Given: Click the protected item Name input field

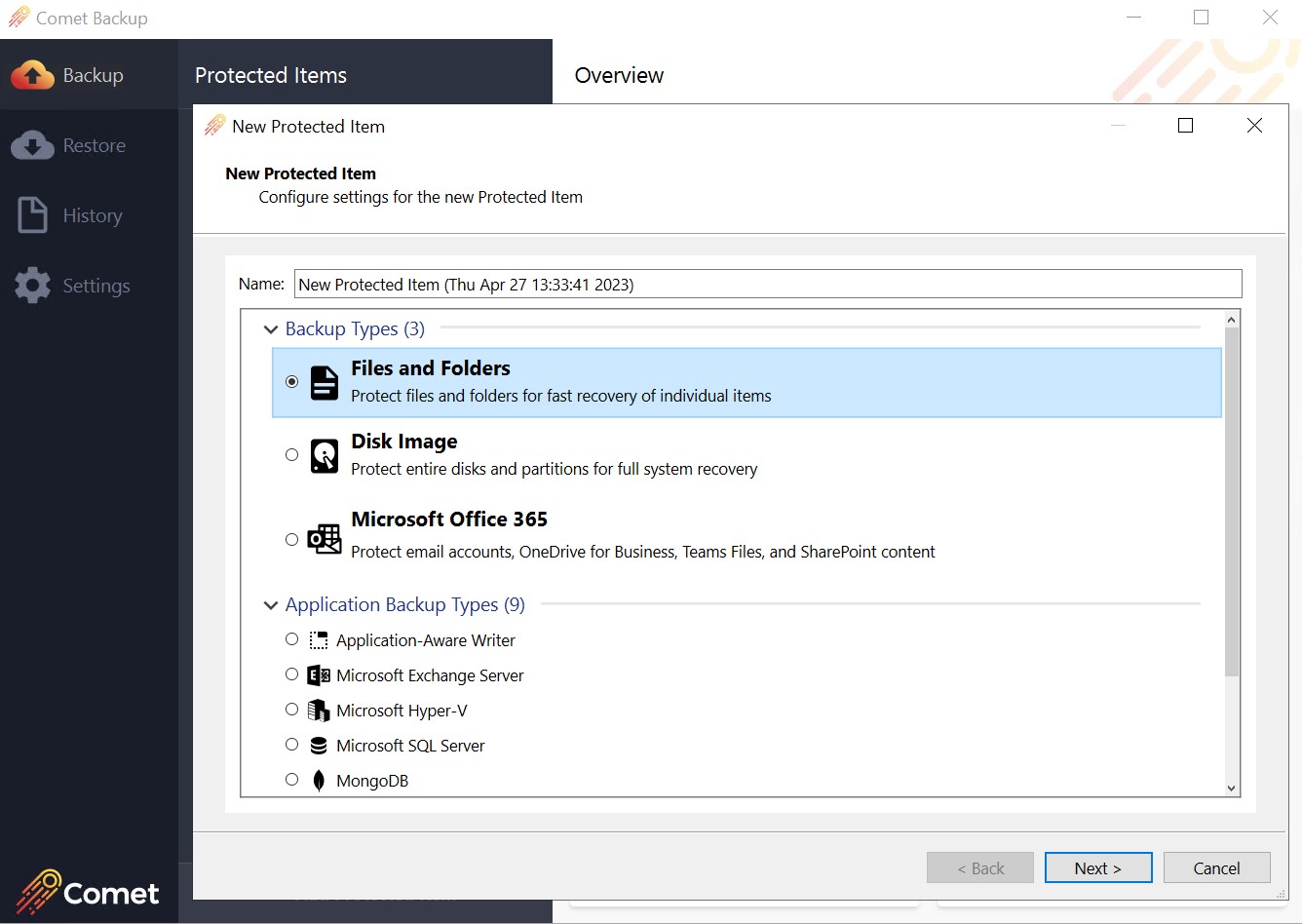Looking at the screenshot, I should [x=768, y=284].
